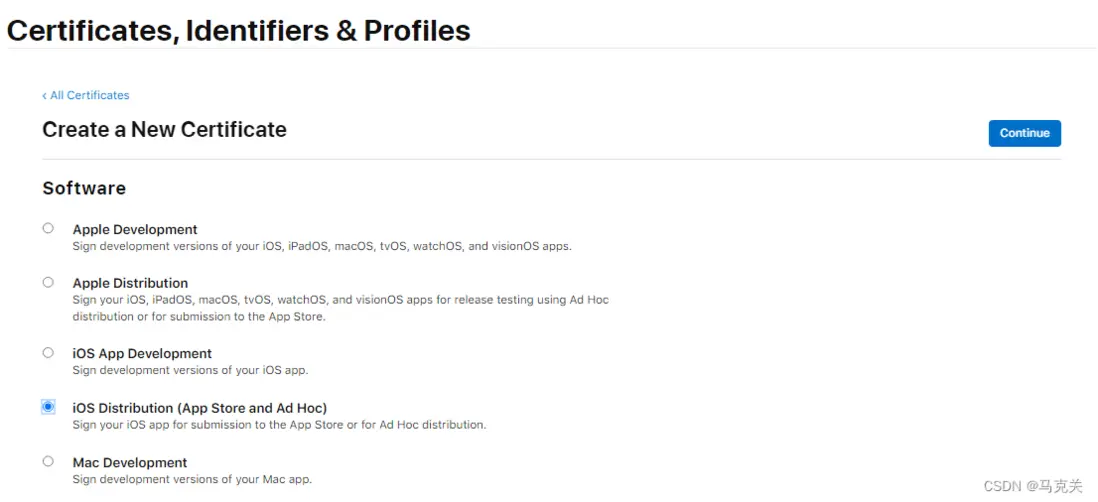The image size is (1098, 502).
Task: Click the selected iOS Distribution radio button
Action: click(x=48, y=406)
